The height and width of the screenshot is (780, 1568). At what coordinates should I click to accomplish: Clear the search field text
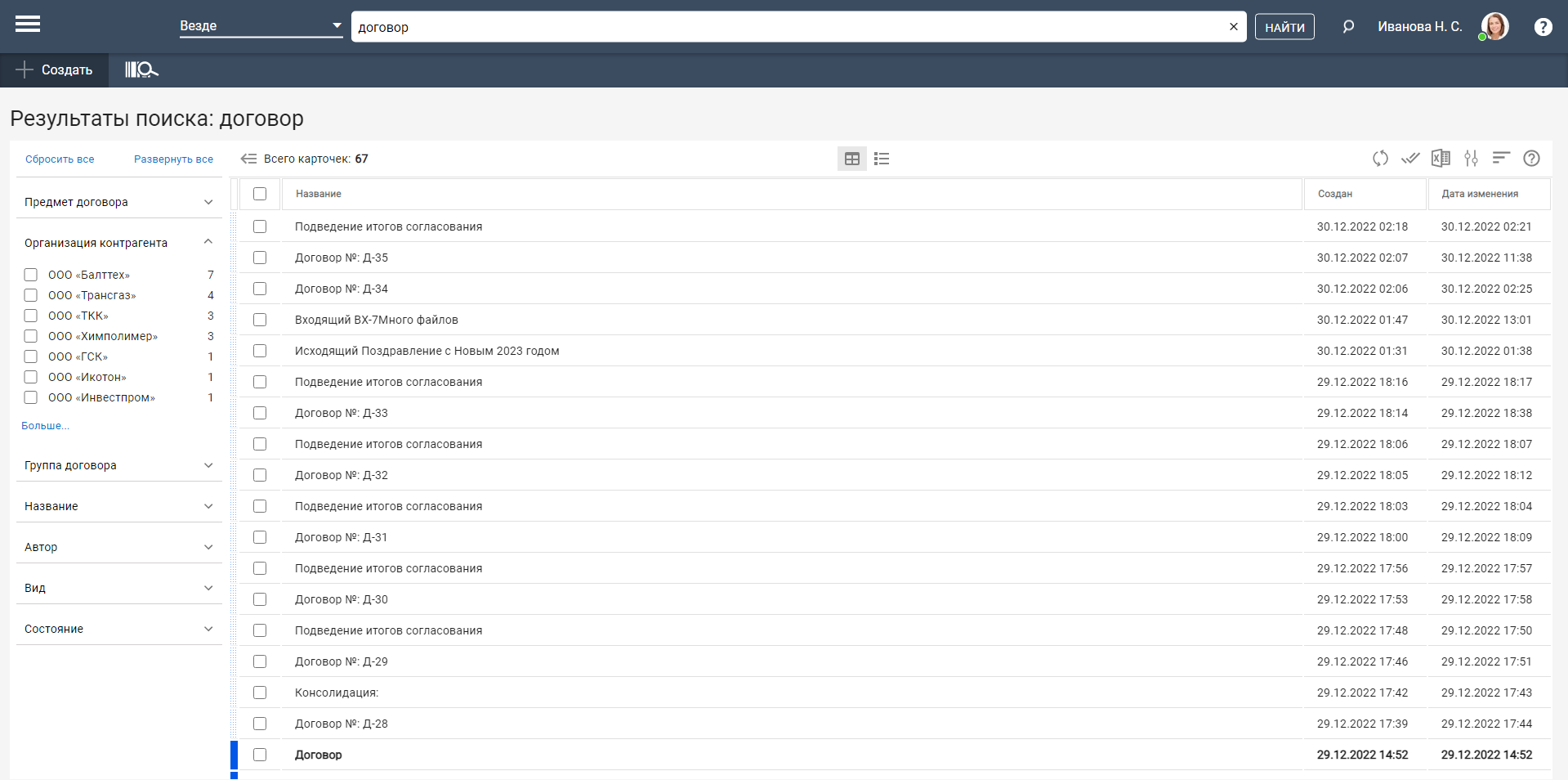click(x=1233, y=27)
